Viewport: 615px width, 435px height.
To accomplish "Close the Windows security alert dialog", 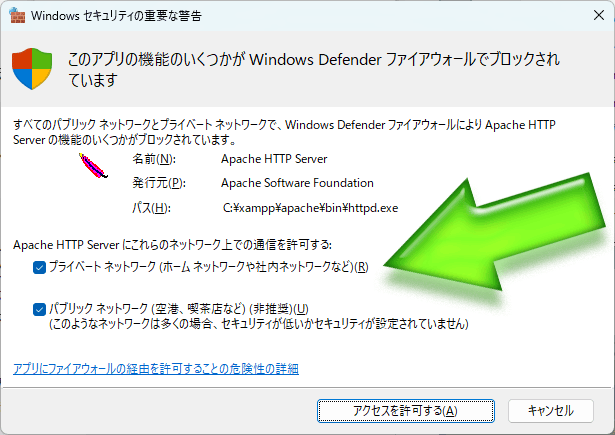I will pyautogui.click(x=599, y=15).
